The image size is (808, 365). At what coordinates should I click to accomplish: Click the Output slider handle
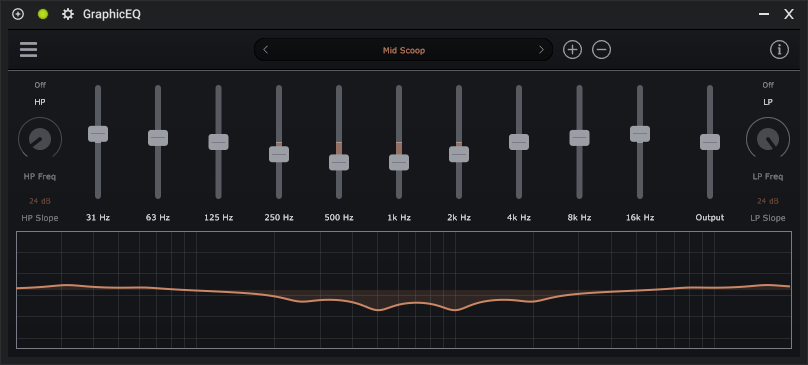point(710,142)
